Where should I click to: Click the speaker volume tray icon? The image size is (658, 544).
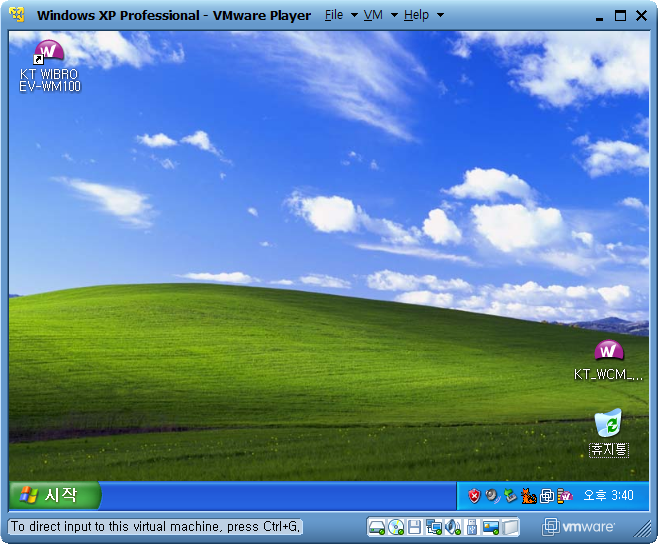pos(492,496)
